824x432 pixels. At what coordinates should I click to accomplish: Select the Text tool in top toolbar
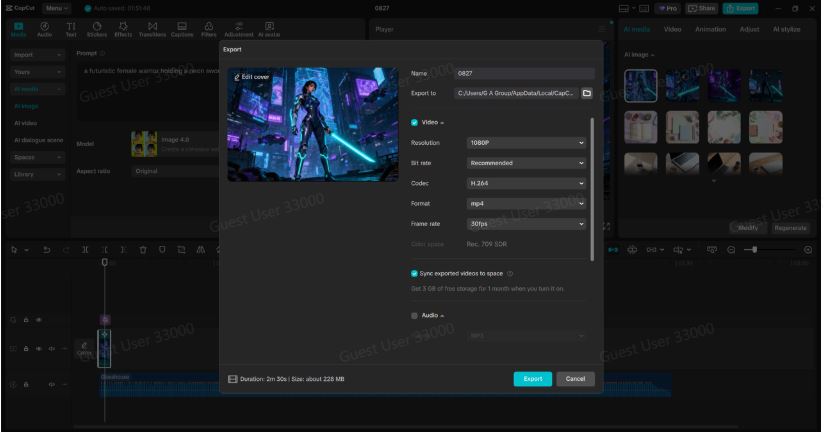tap(71, 29)
